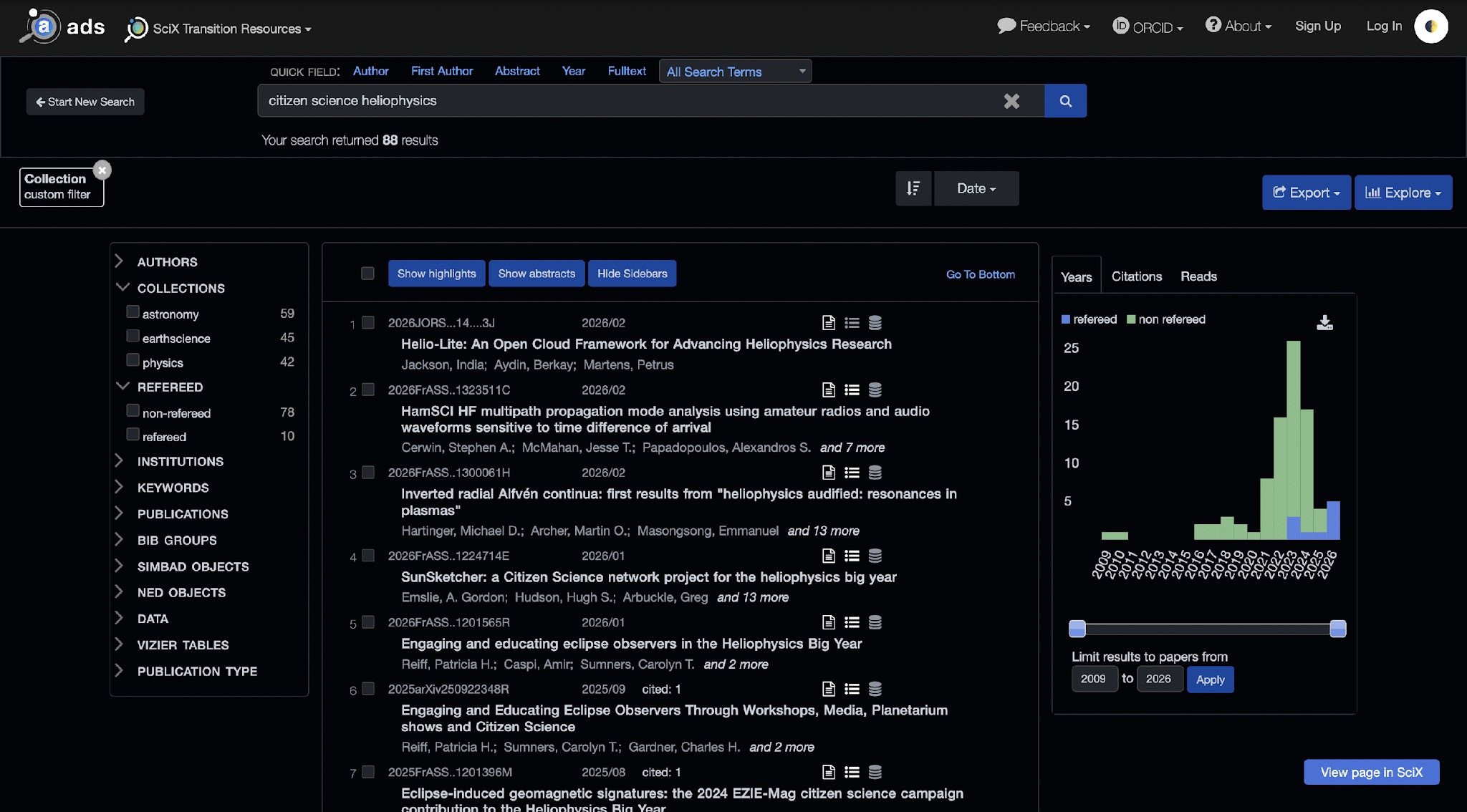Collapse the COLLECTIONS facet
1467x812 pixels.
click(122, 287)
